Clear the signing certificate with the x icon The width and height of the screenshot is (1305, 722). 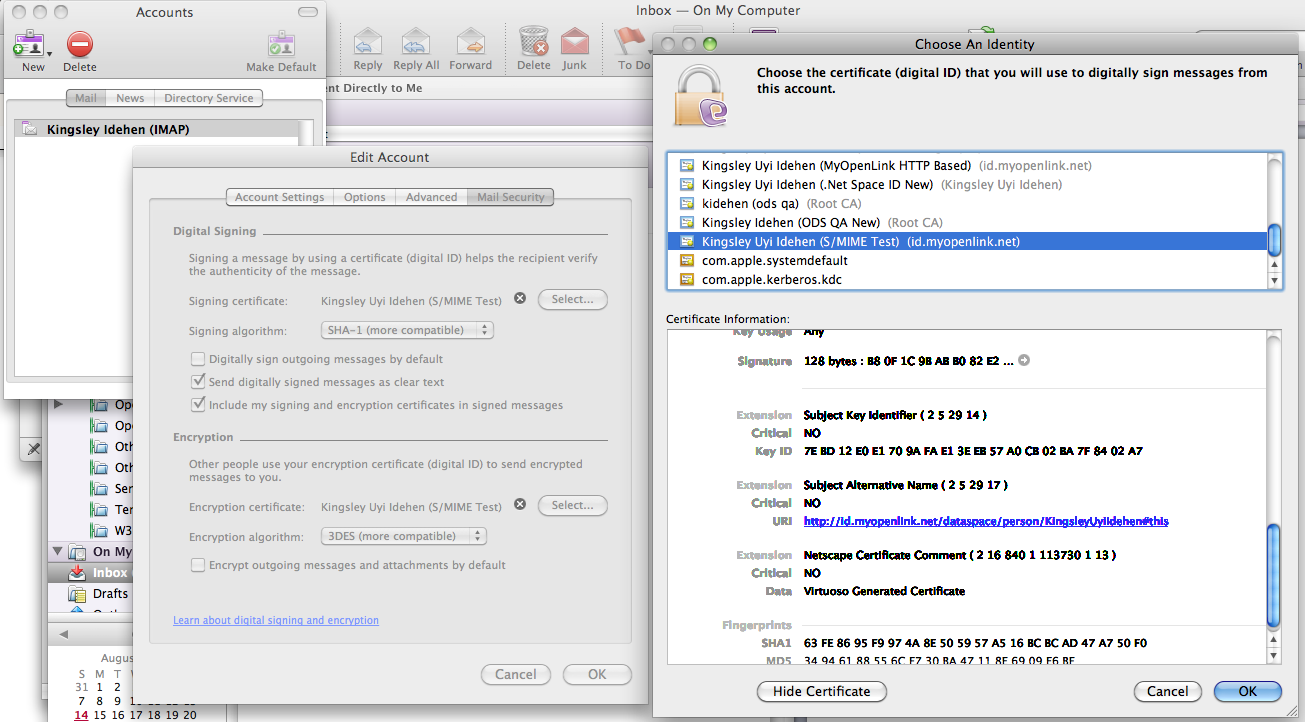[x=519, y=298]
